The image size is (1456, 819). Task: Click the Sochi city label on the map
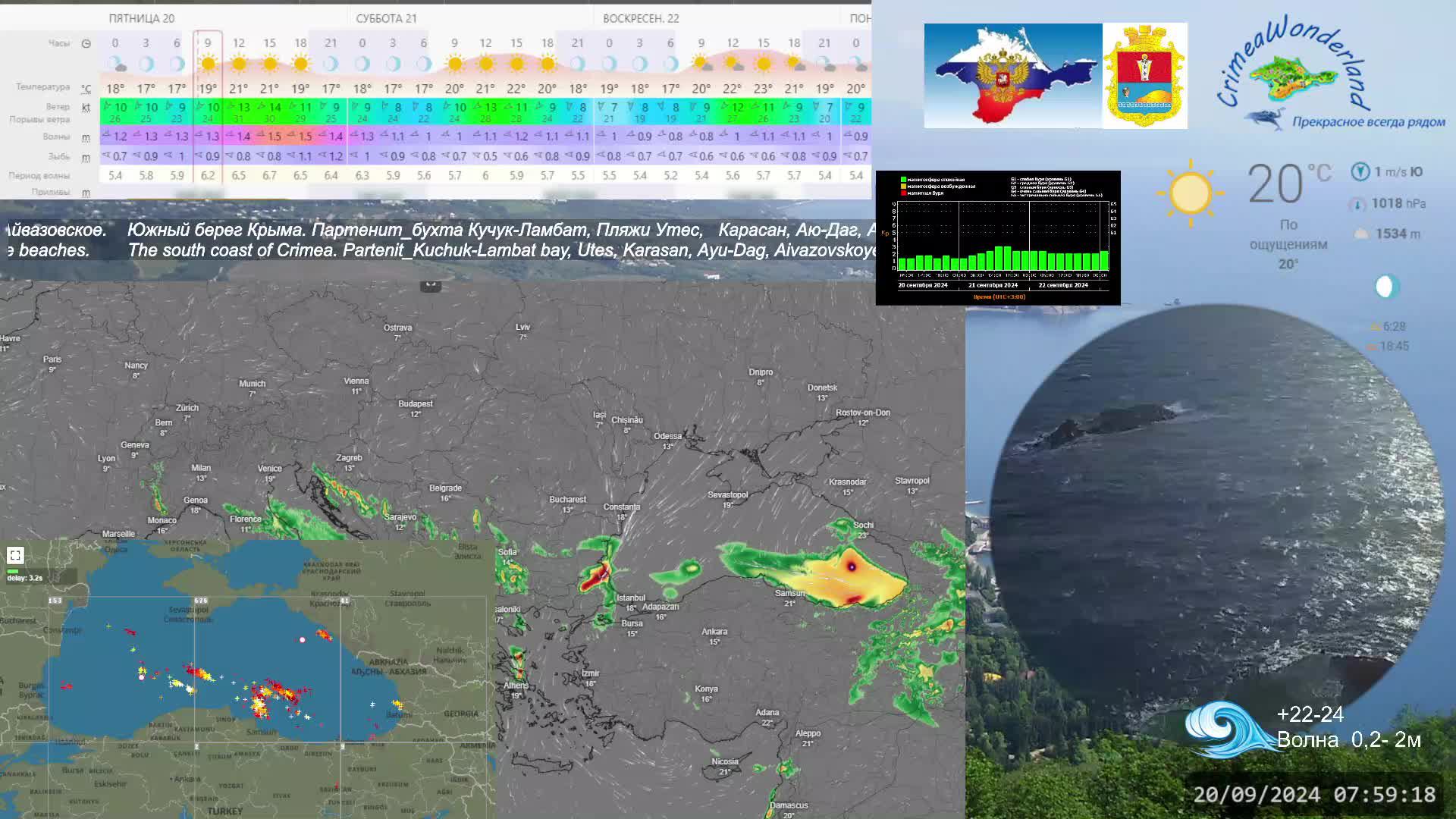click(x=863, y=525)
